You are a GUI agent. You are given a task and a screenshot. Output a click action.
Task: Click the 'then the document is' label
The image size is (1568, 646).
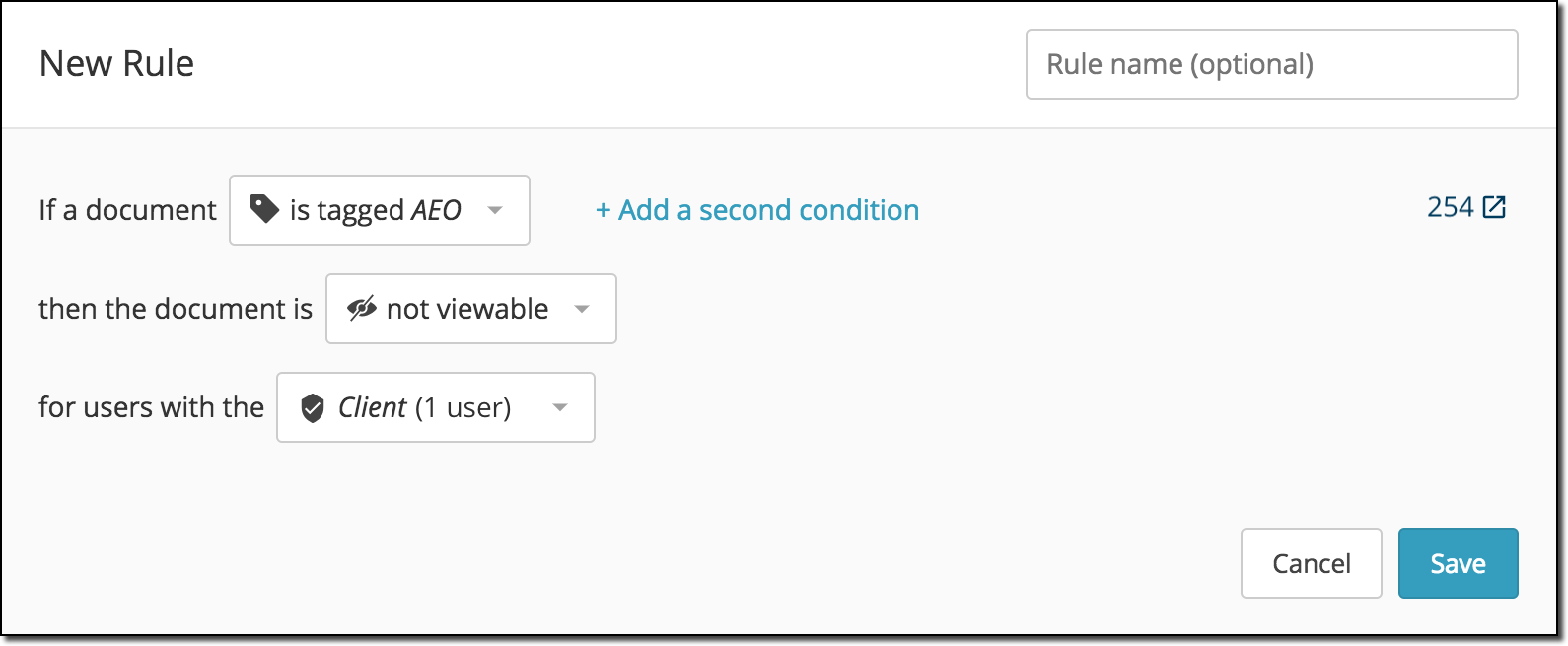(x=176, y=309)
